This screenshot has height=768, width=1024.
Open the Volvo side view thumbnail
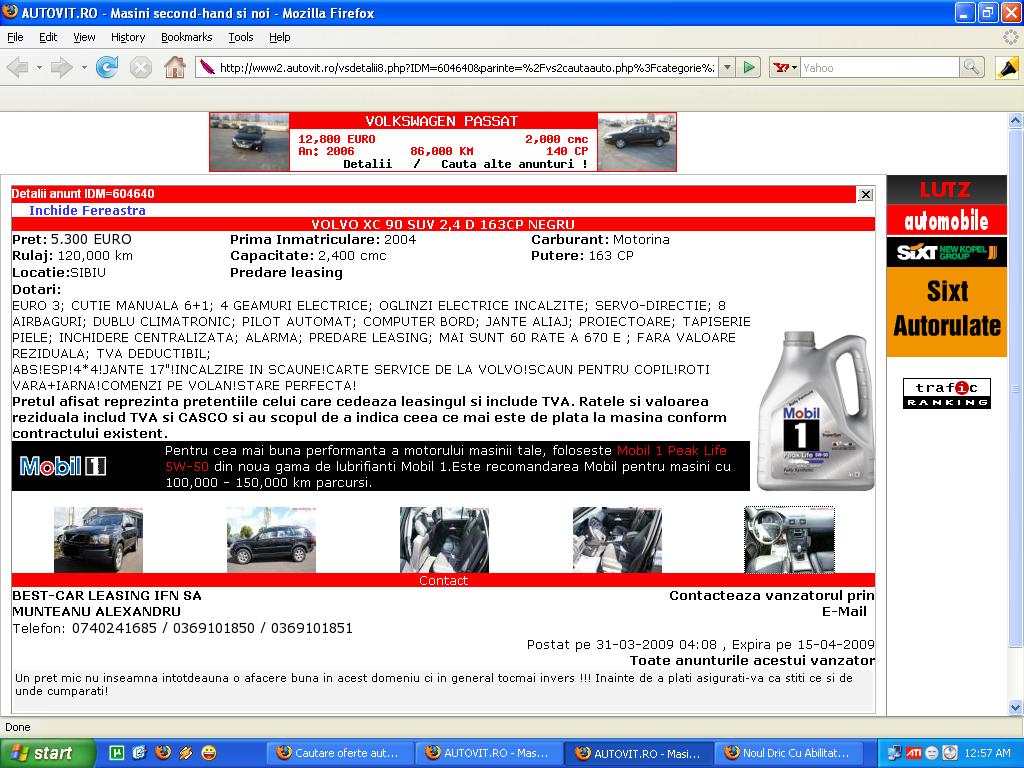[271, 540]
